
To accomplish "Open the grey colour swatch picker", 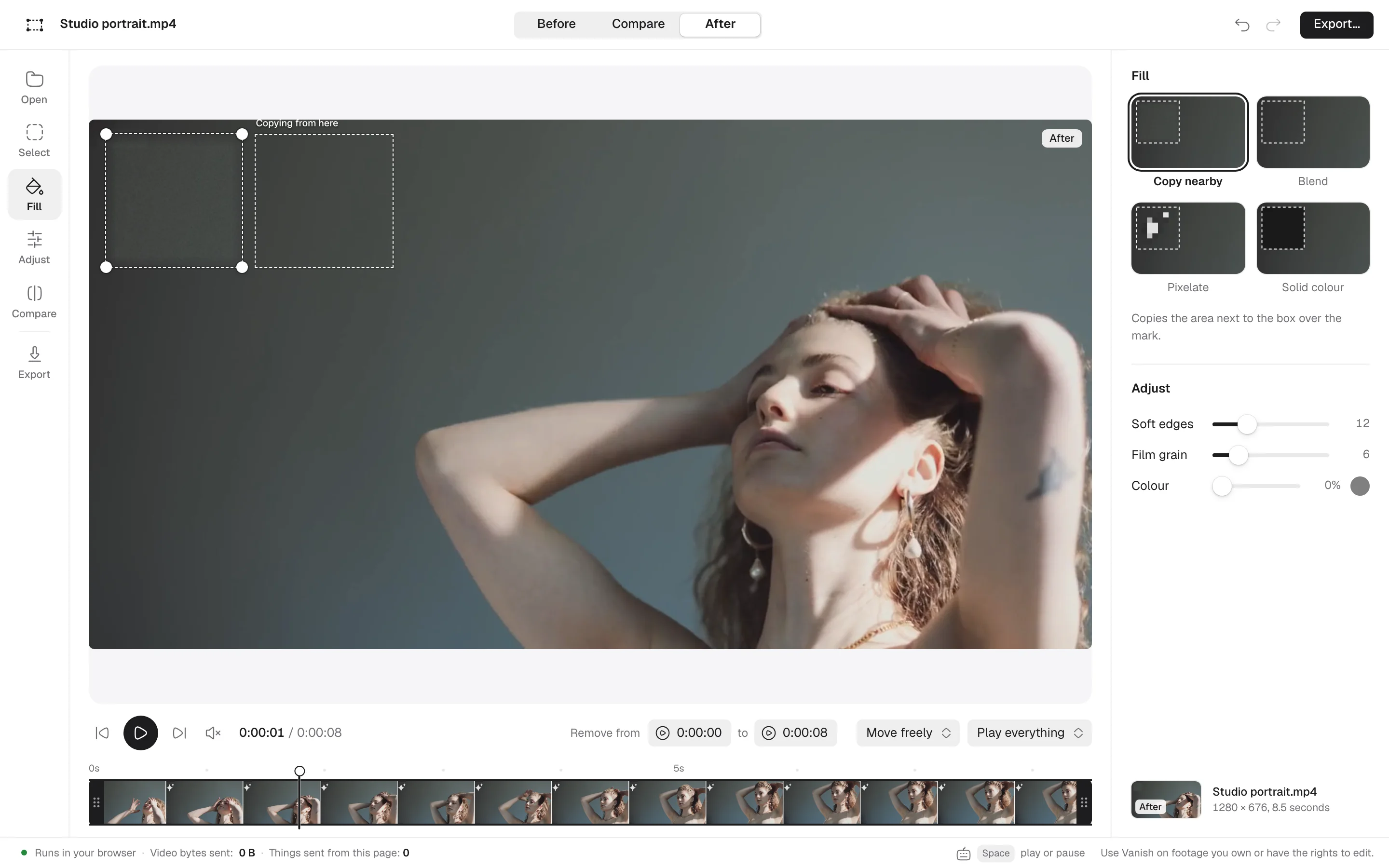I will coord(1360,486).
